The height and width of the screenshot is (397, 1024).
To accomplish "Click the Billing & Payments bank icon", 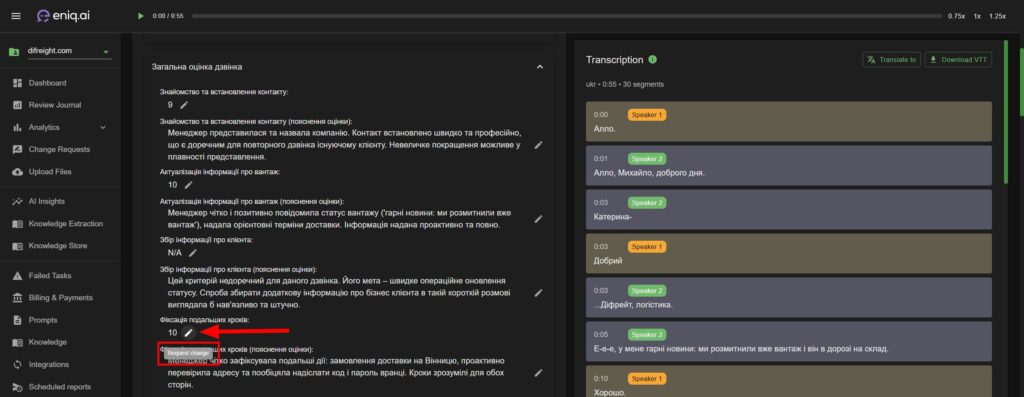I will point(18,298).
